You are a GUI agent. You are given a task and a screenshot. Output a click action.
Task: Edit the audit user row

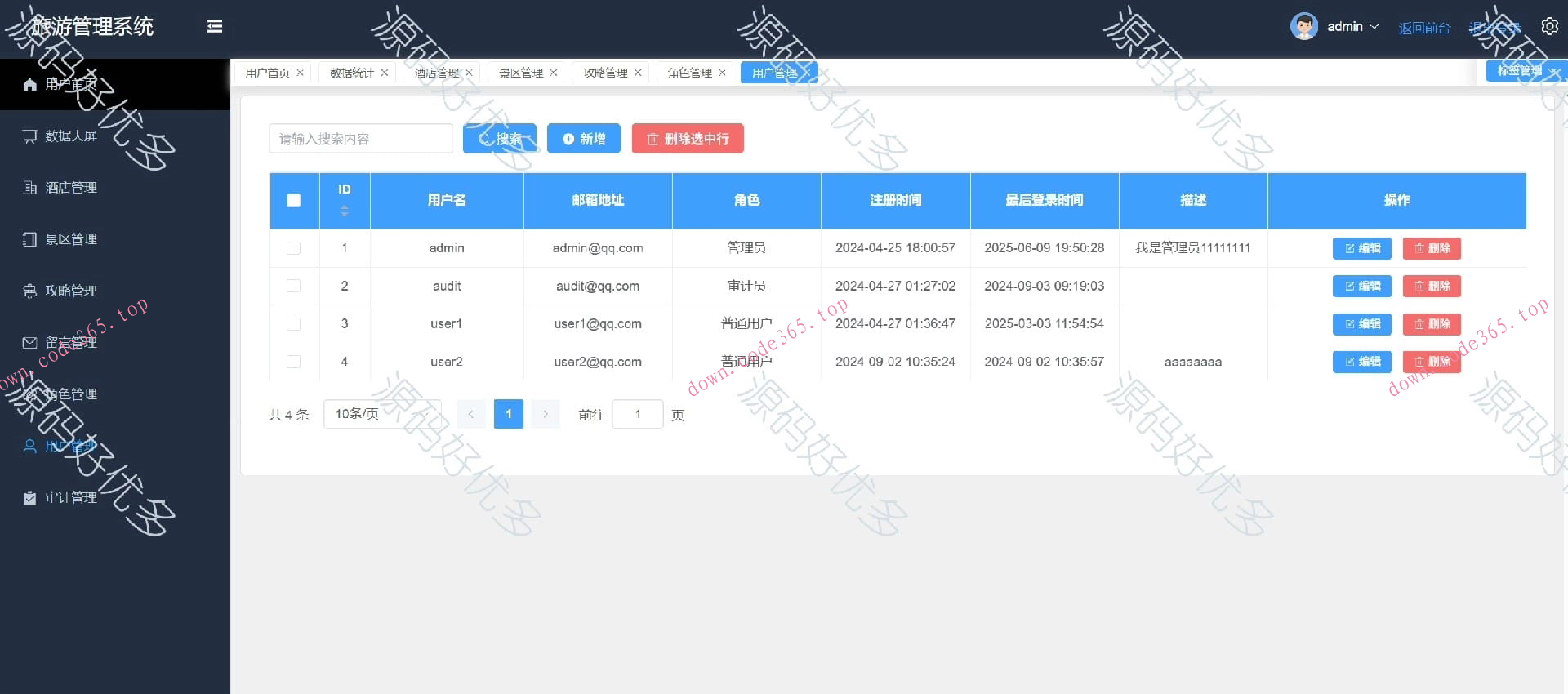1362,286
